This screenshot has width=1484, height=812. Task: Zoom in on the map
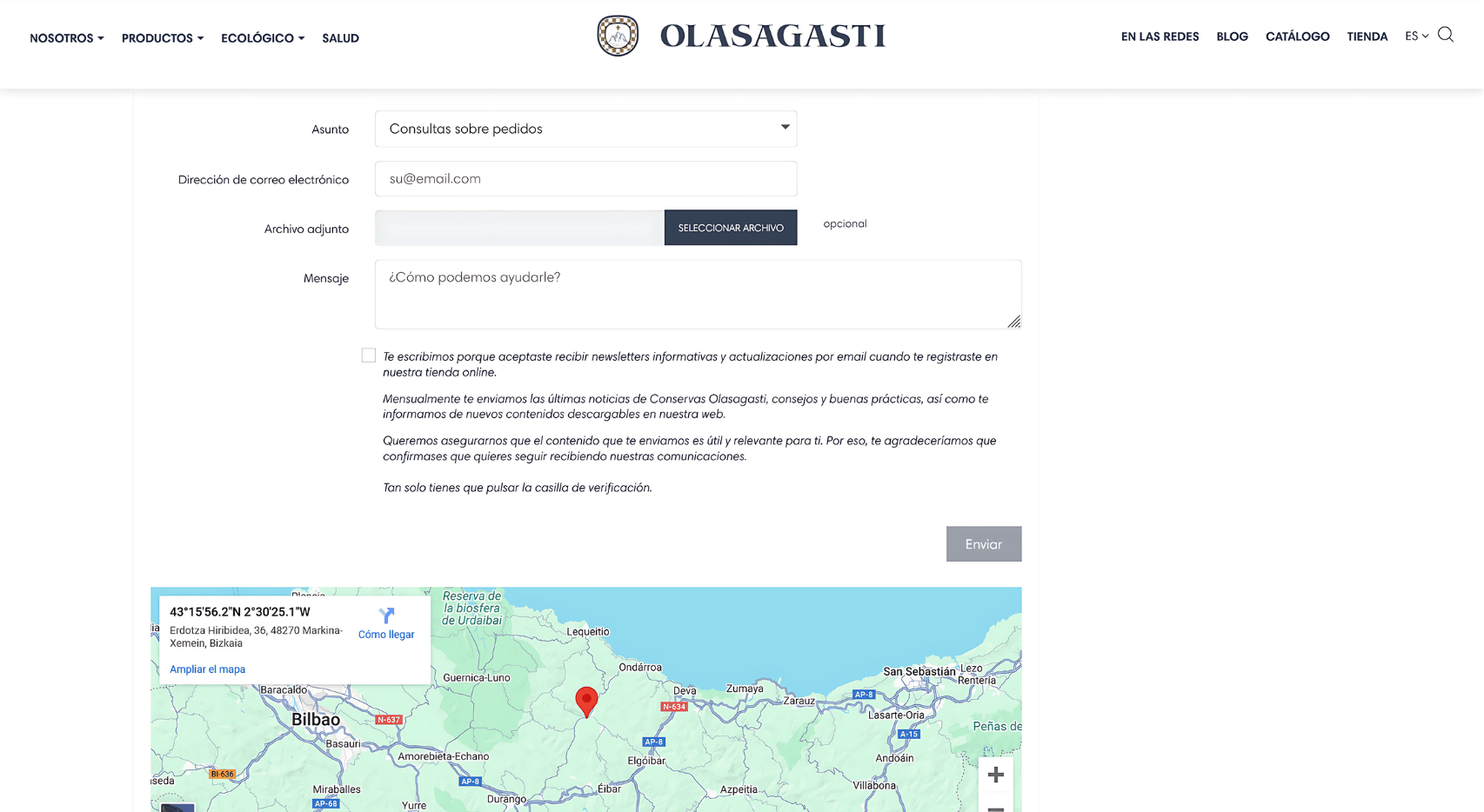click(995, 774)
